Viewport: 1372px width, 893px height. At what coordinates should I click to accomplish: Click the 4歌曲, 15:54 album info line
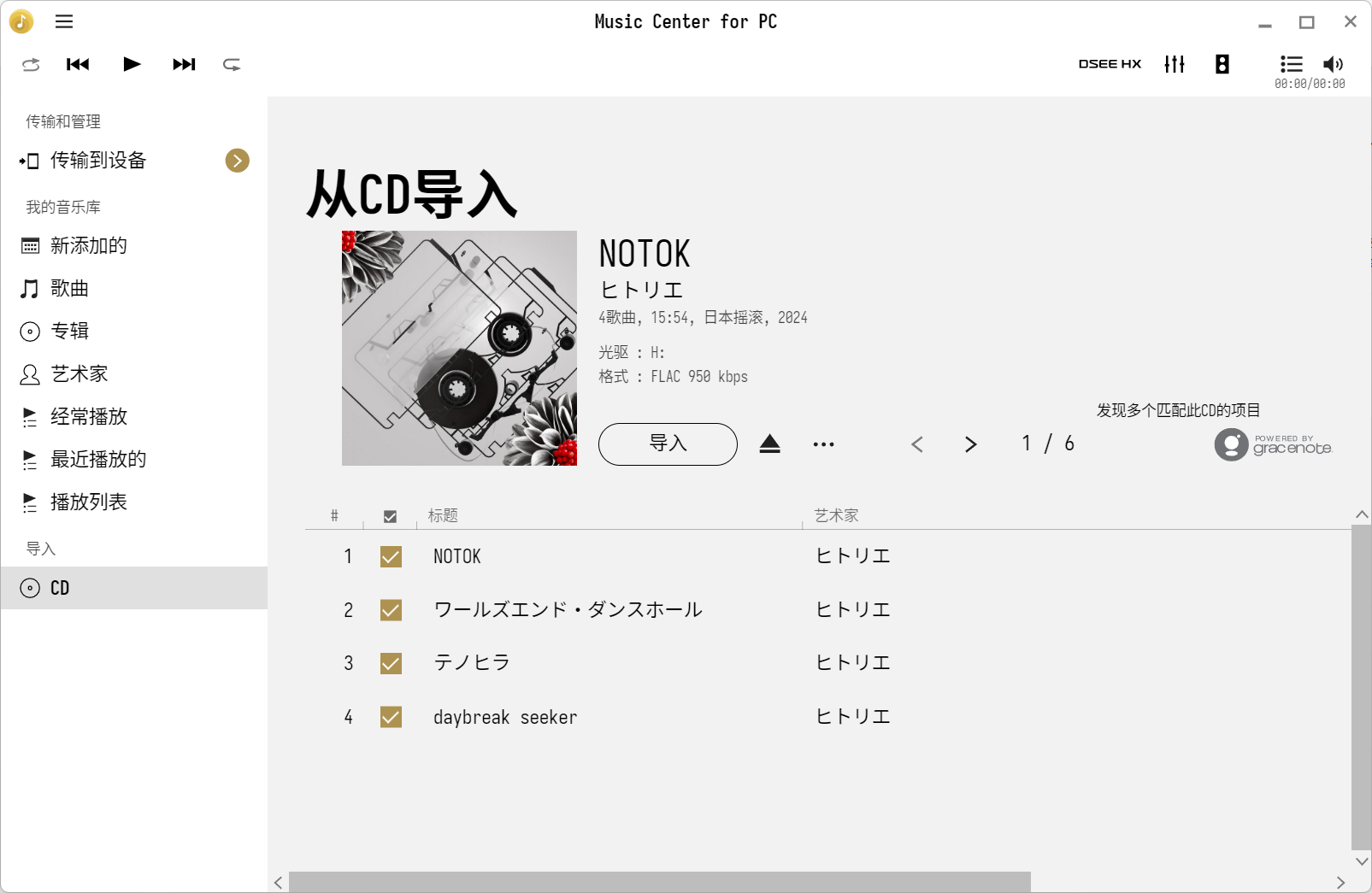(703, 317)
